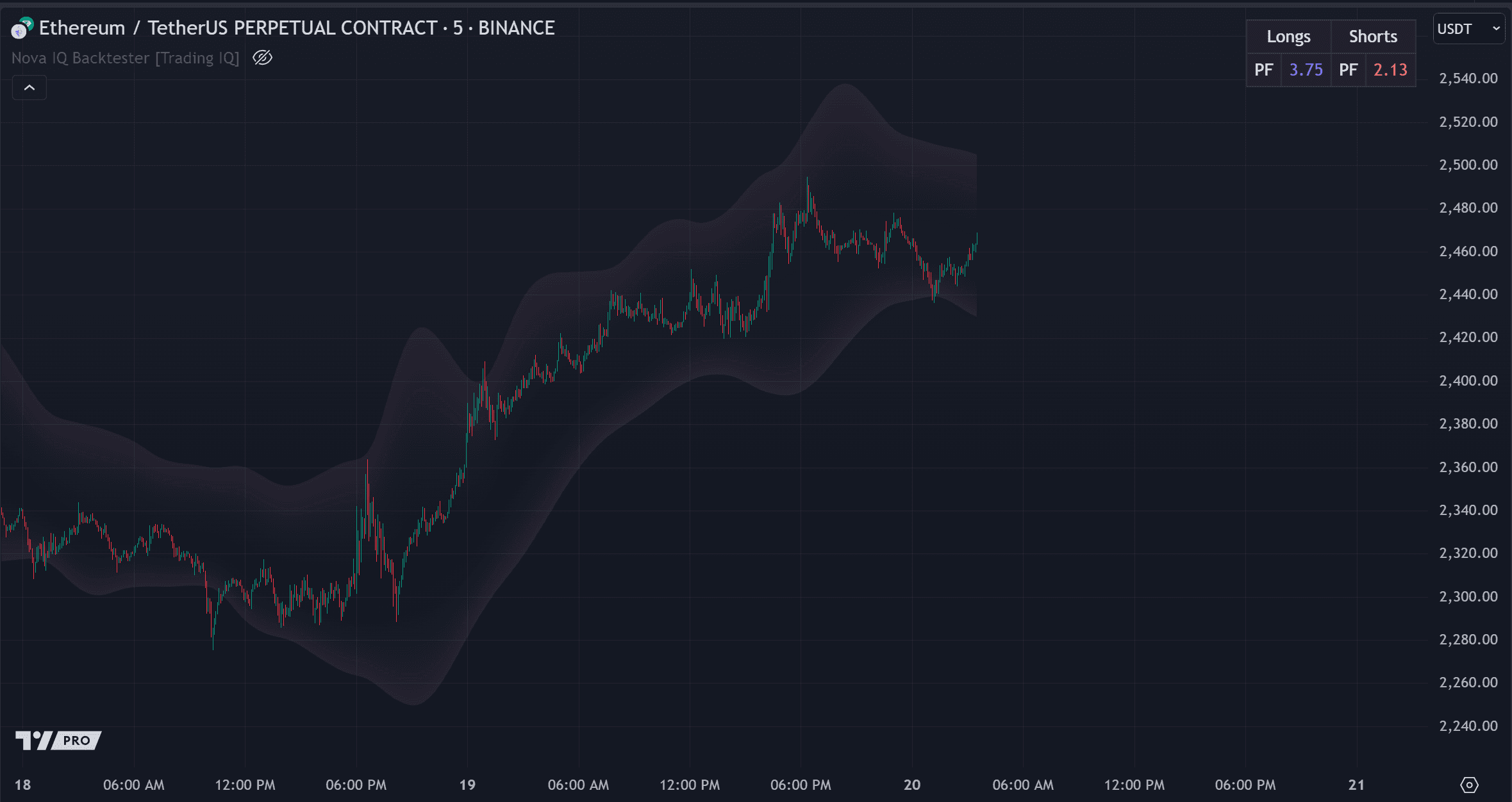Click the Longs profit factor value 3.75

pos(1306,70)
